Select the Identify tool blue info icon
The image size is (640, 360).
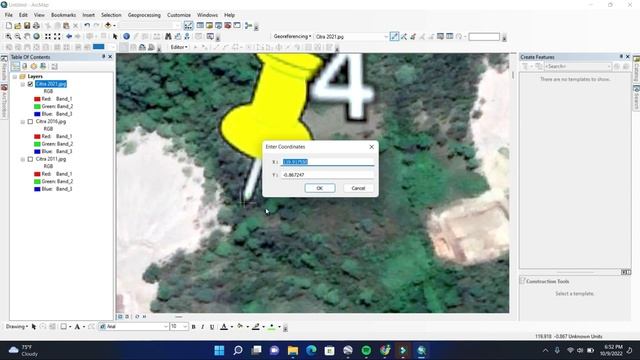[127, 37]
